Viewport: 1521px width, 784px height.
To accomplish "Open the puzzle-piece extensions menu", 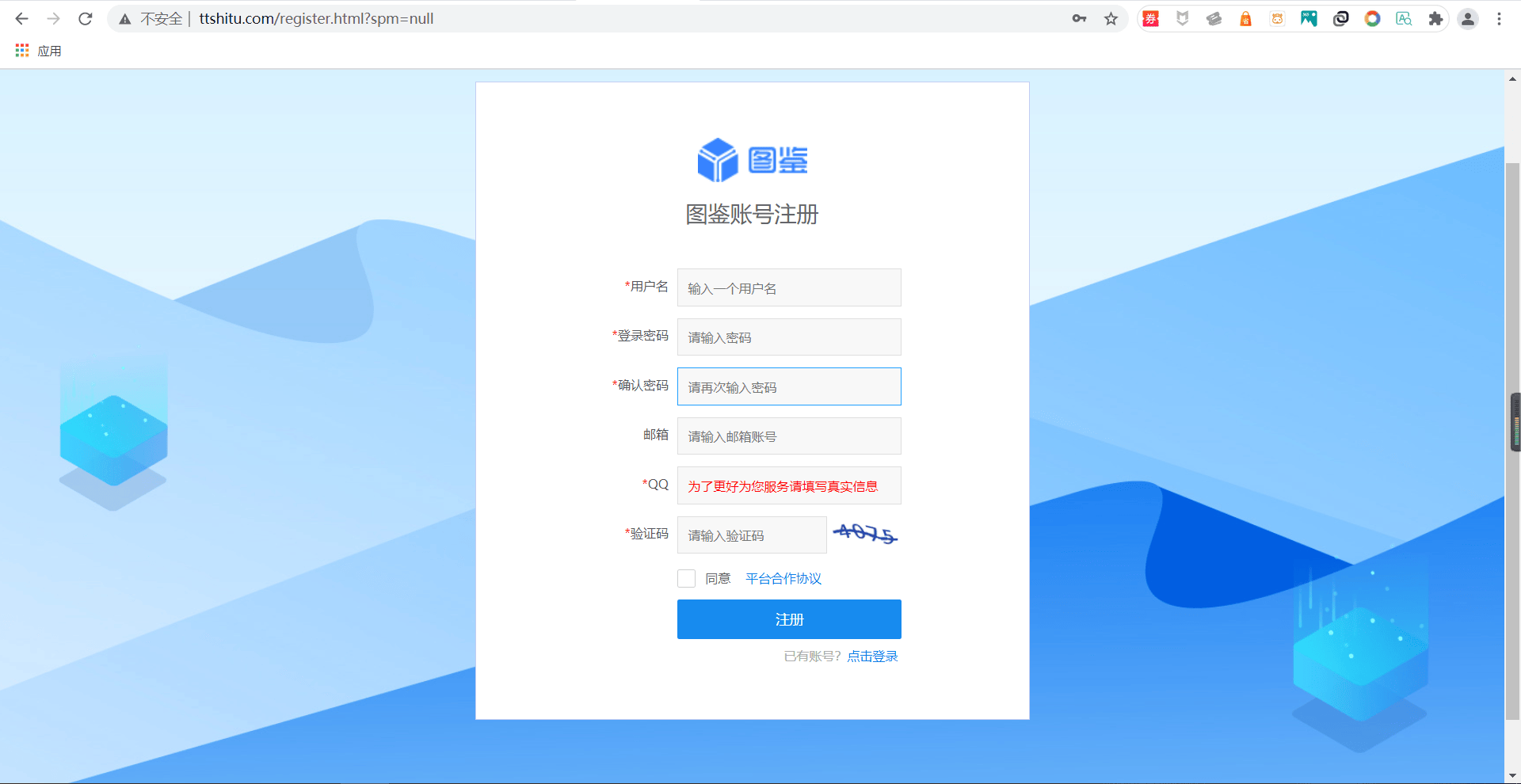I will point(1435,18).
